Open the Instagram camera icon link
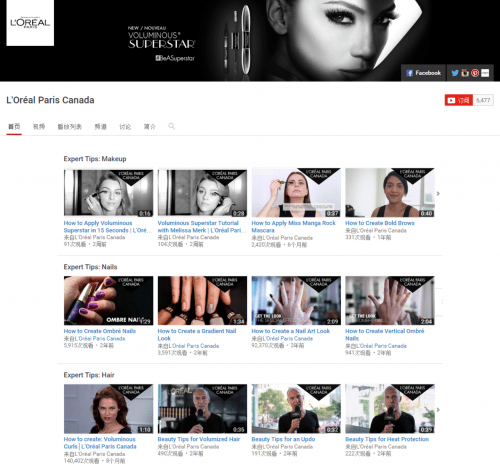The image size is (500, 472). point(465,73)
